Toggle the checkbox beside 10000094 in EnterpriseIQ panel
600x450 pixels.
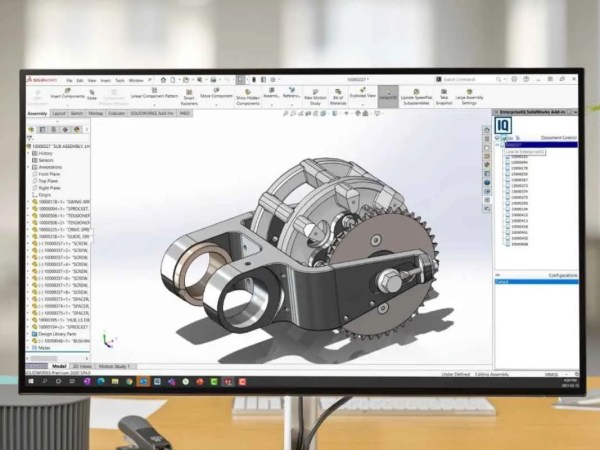(x=507, y=162)
